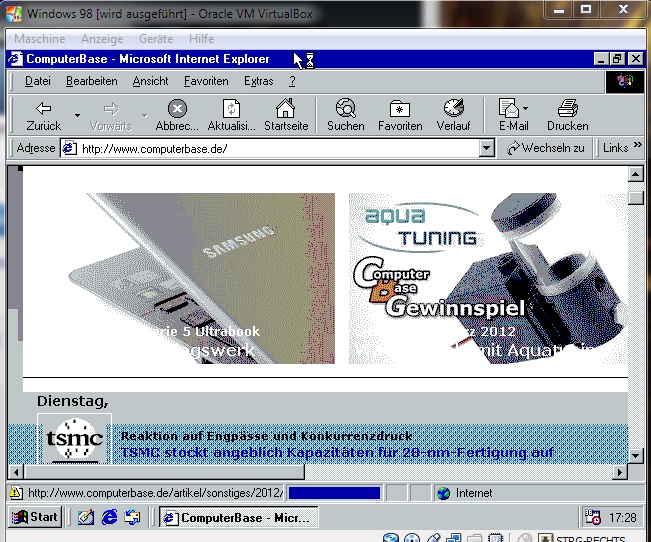Open the VirtualBox Anzeige menu
The image size is (651, 542).
102,39
